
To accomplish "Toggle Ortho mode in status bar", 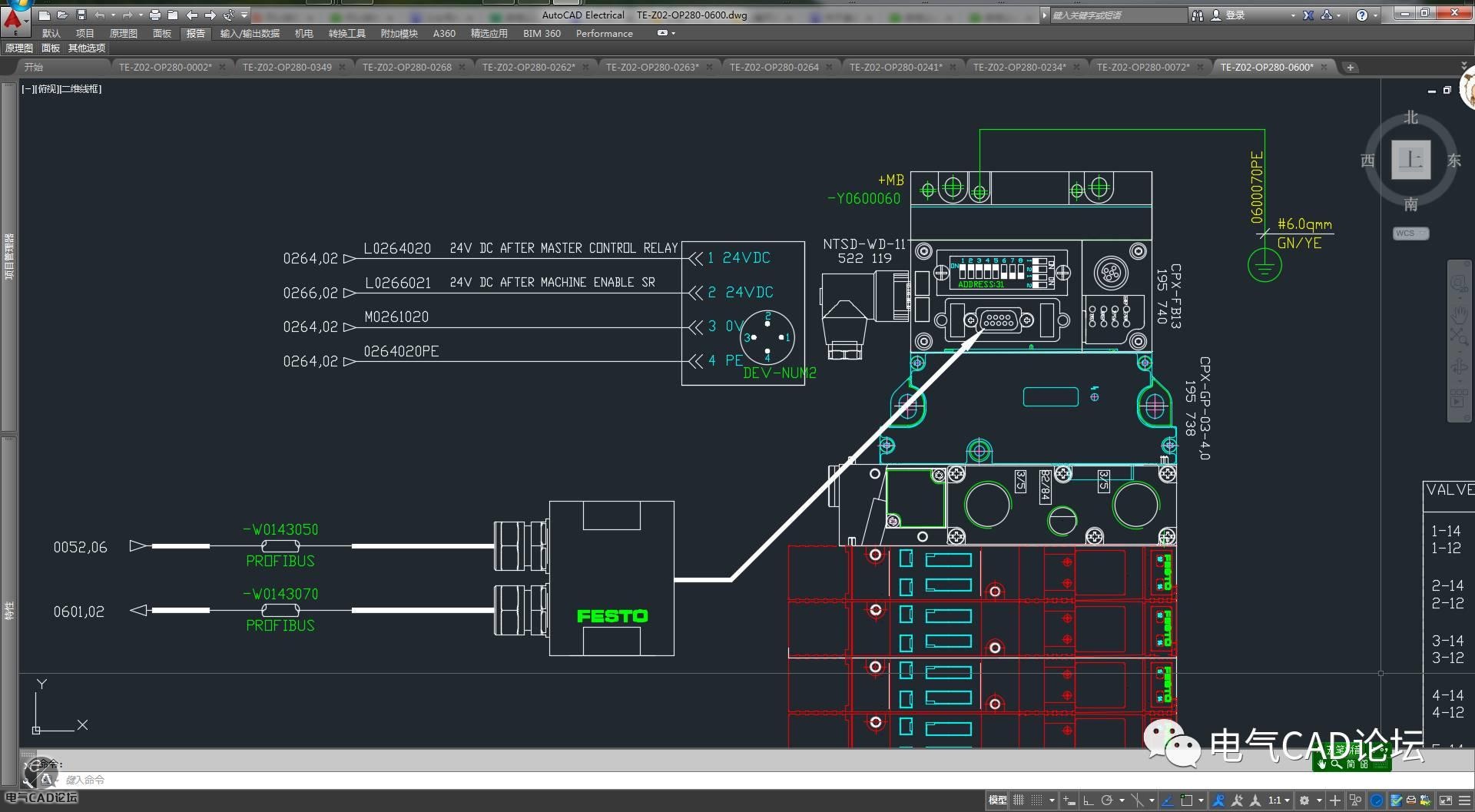I will (1089, 800).
